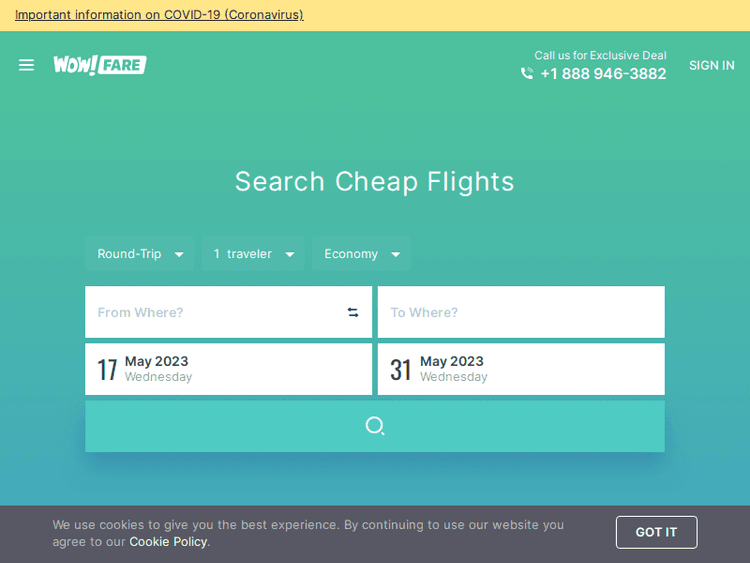Click the SIGN IN link
The height and width of the screenshot is (563, 750).
coord(711,65)
